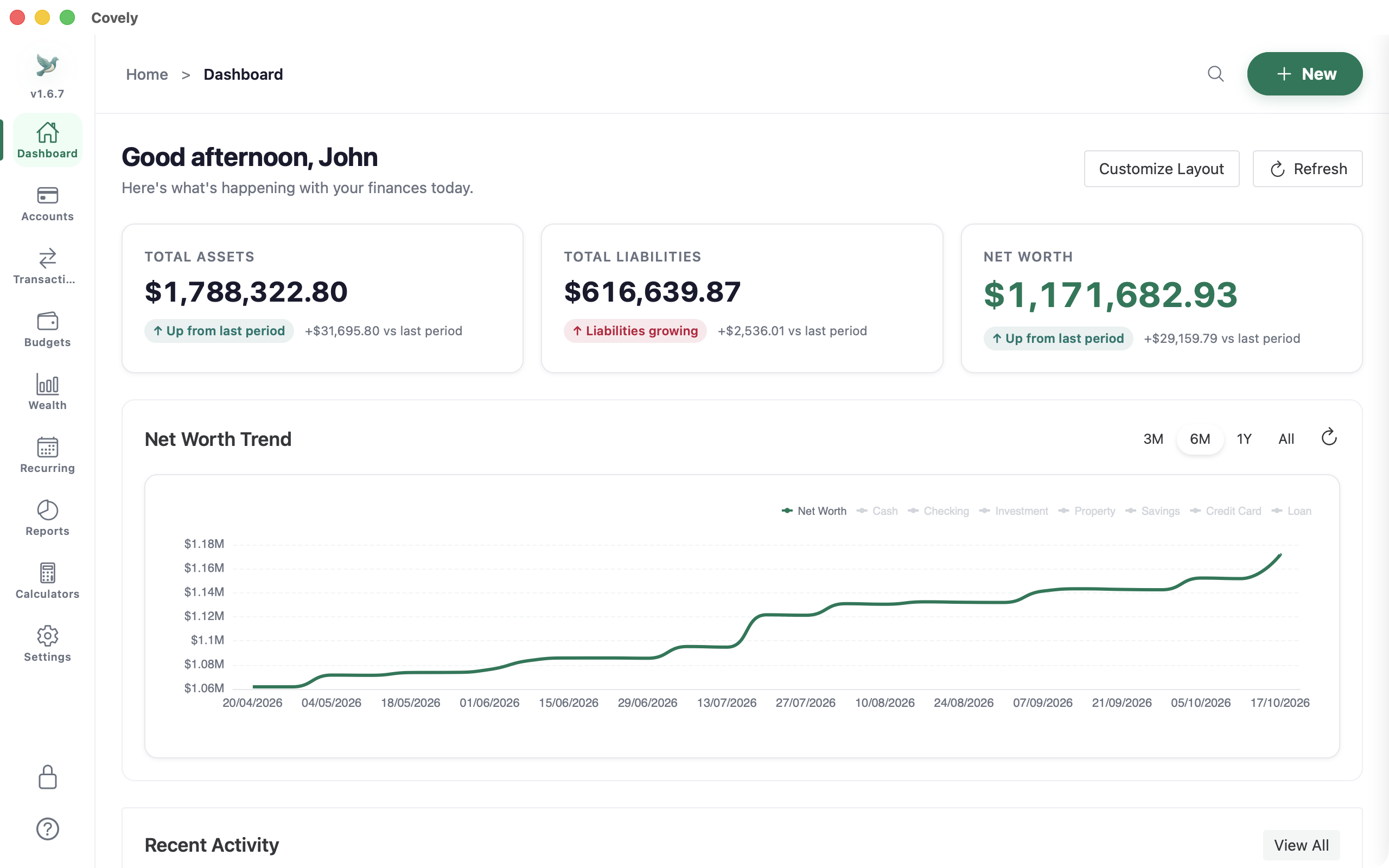Click the Dashboard breadcrumb text

tap(244, 74)
